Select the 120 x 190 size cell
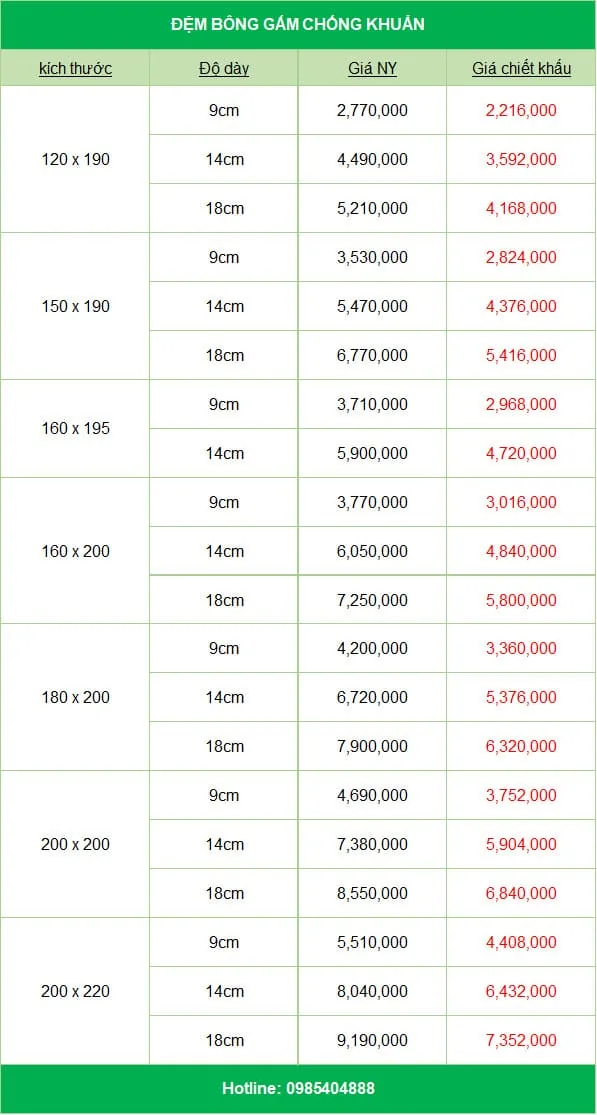The height and width of the screenshot is (1115, 597). coord(75,159)
